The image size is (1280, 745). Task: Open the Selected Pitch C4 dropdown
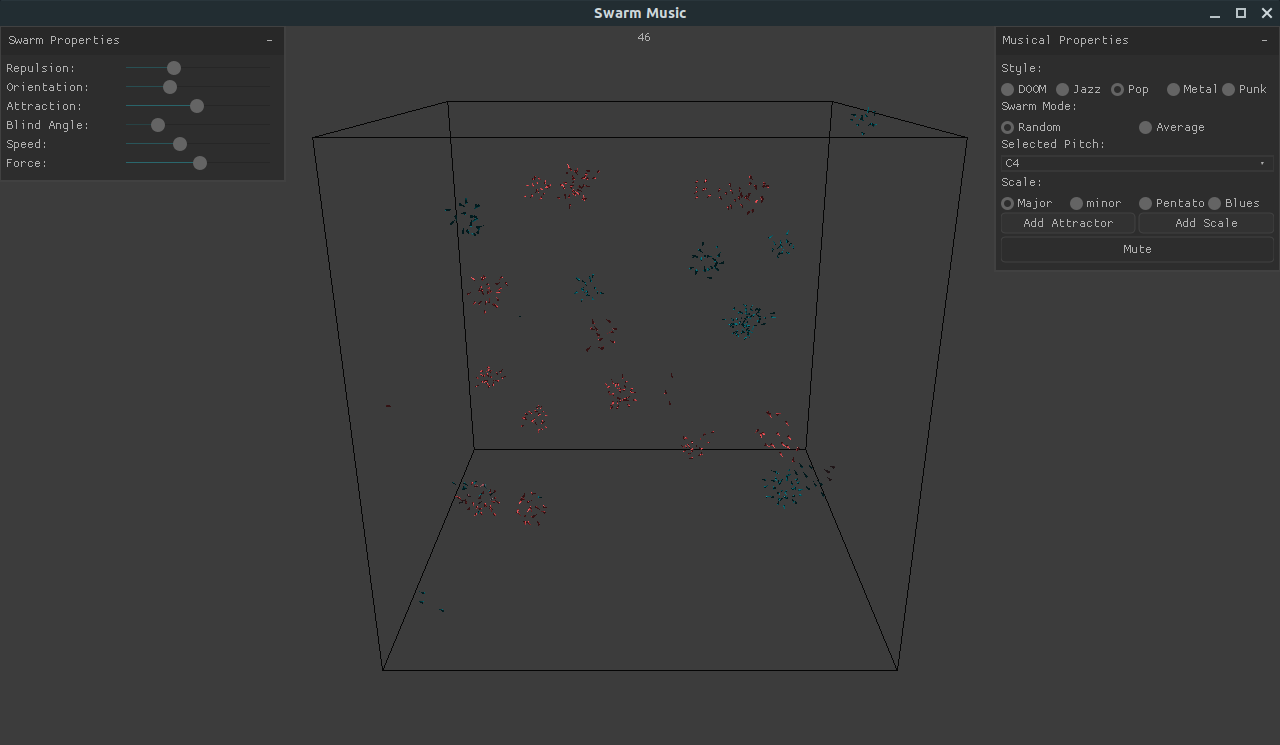(x=1137, y=163)
